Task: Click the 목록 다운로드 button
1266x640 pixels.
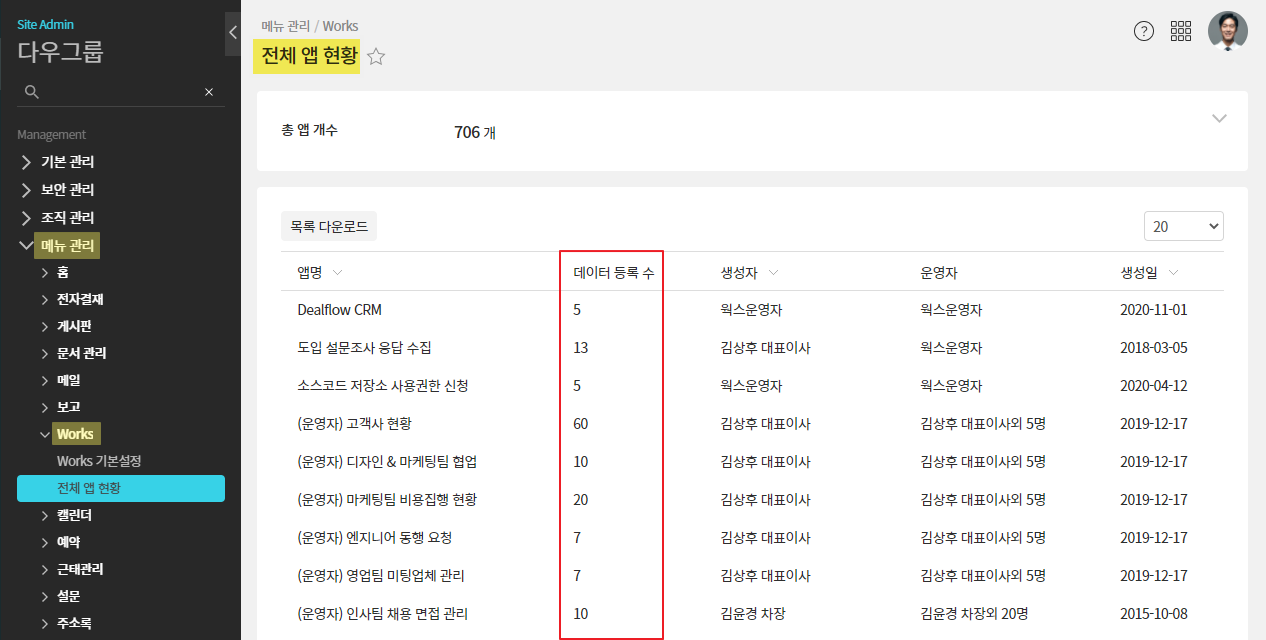Action: tap(329, 227)
